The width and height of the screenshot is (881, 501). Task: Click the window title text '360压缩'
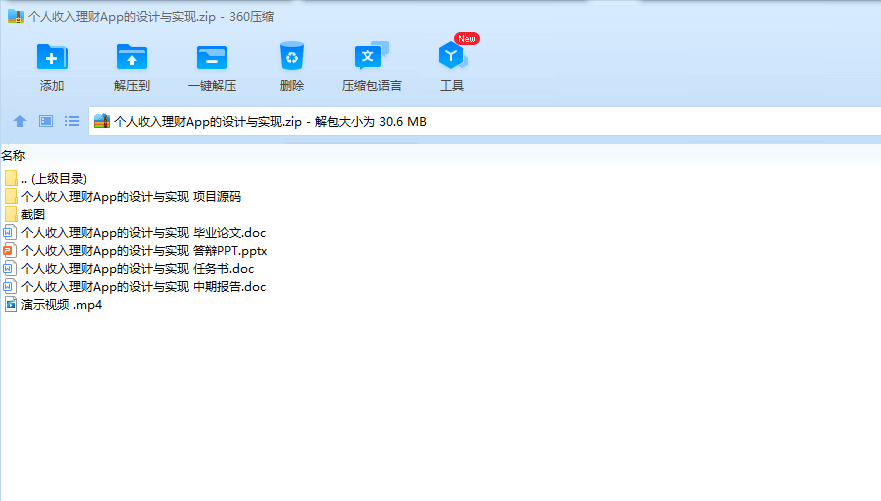point(251,16)
